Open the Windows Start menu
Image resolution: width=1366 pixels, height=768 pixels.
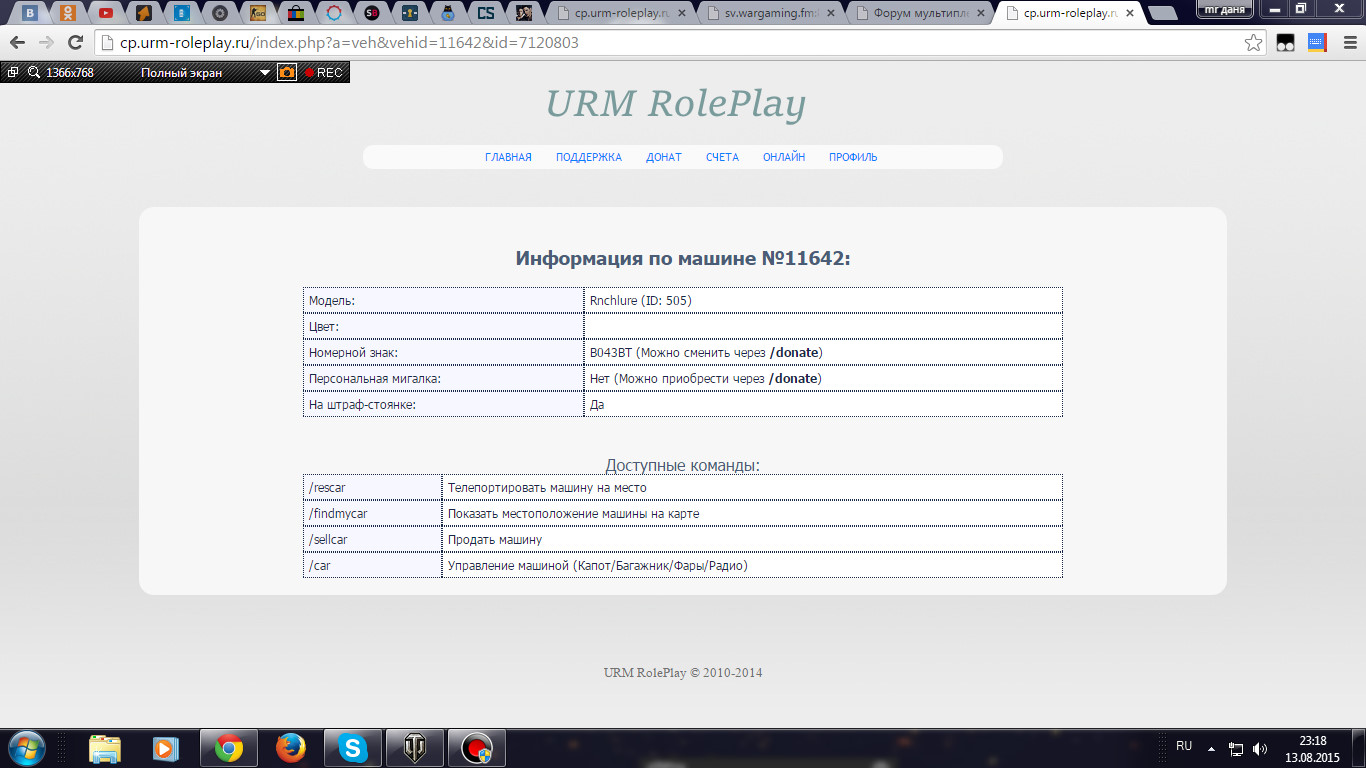click(27, 748)
